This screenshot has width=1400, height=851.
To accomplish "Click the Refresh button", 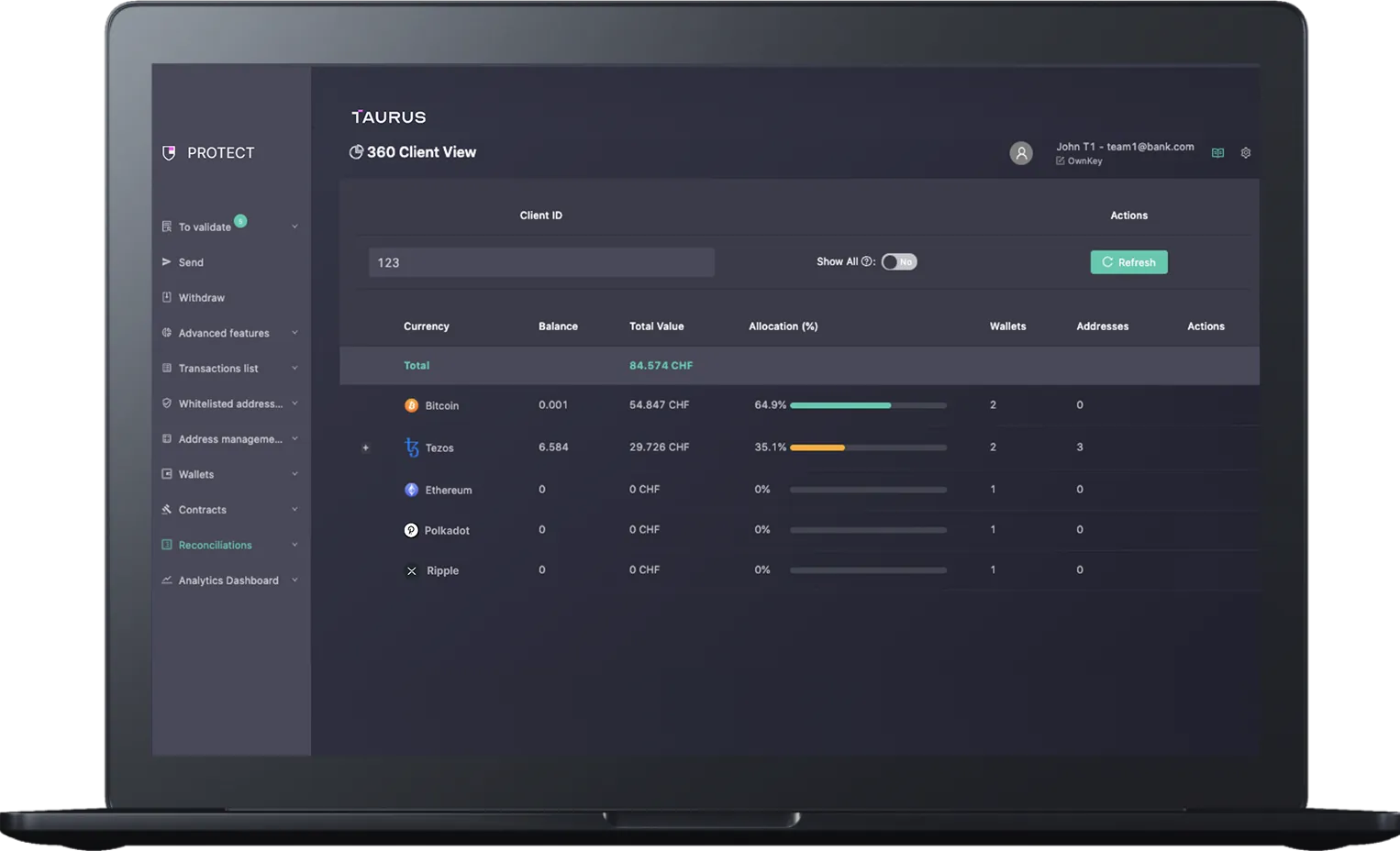I will [1128, 262].
